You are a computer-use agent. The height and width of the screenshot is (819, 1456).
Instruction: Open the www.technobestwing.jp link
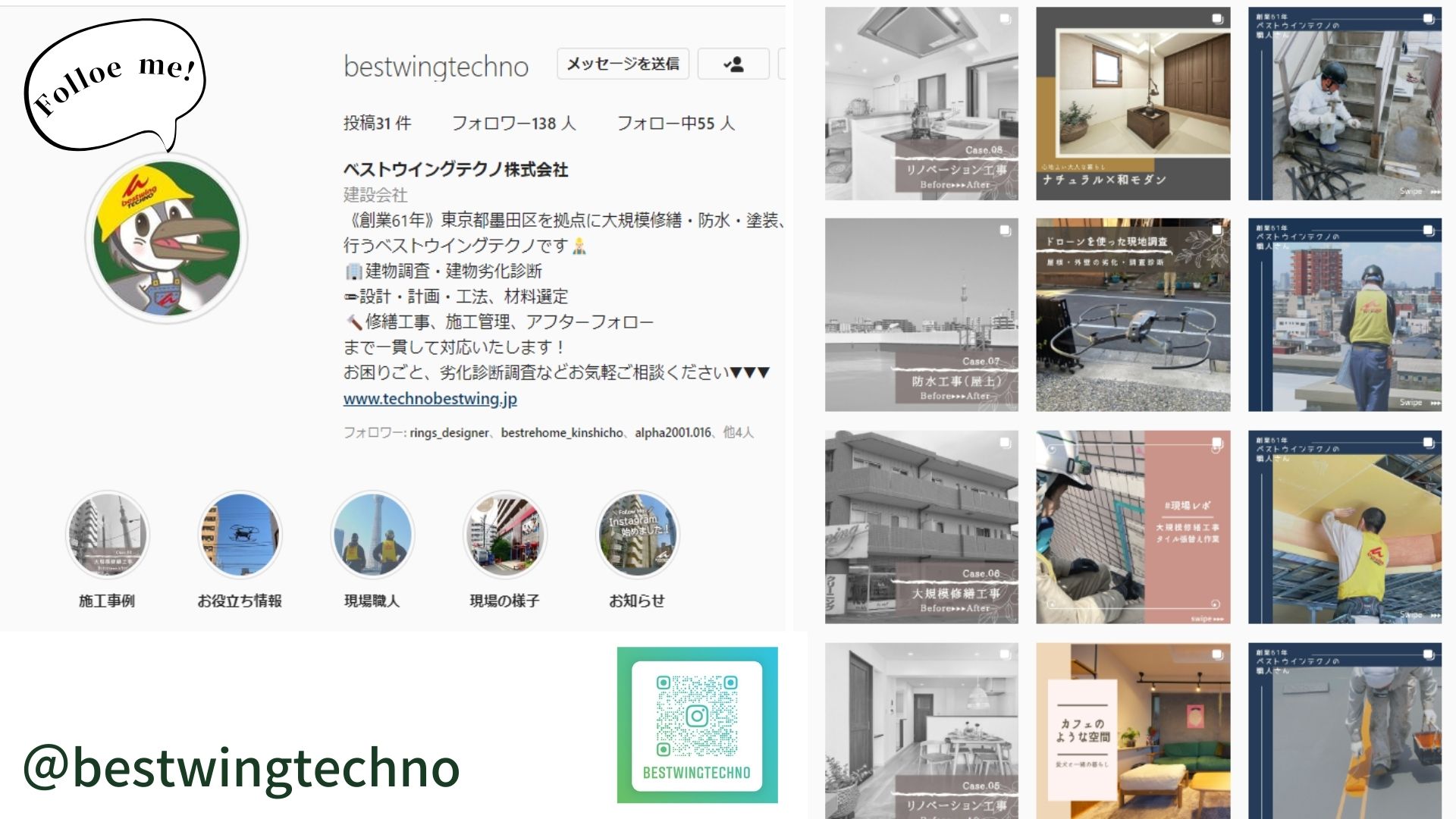[430, 399]
